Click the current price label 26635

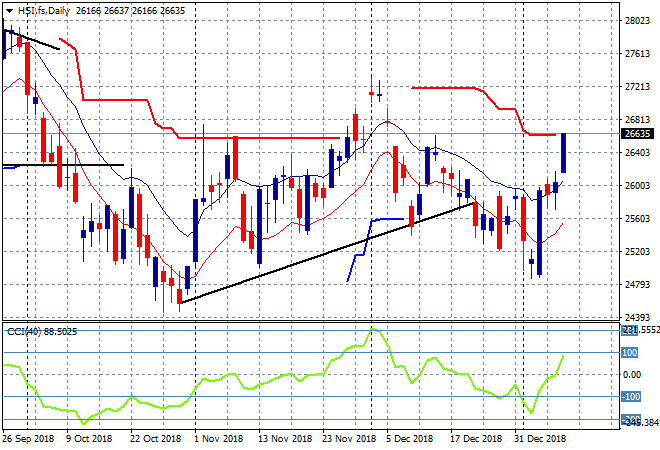point(637,134)
